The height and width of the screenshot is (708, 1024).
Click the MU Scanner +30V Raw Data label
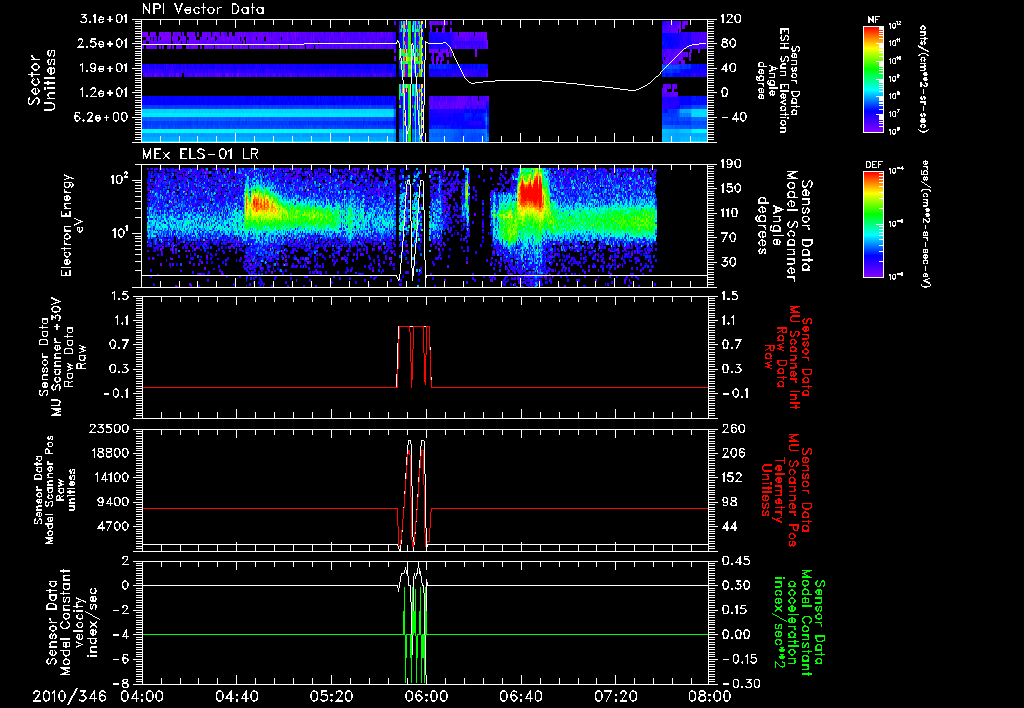(x=63, y=357)
